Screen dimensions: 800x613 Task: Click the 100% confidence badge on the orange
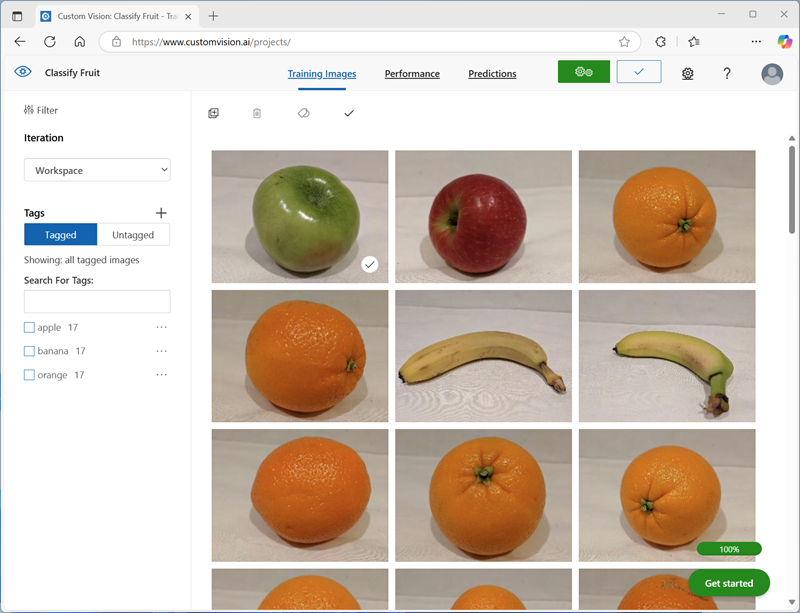pos(728,548)
